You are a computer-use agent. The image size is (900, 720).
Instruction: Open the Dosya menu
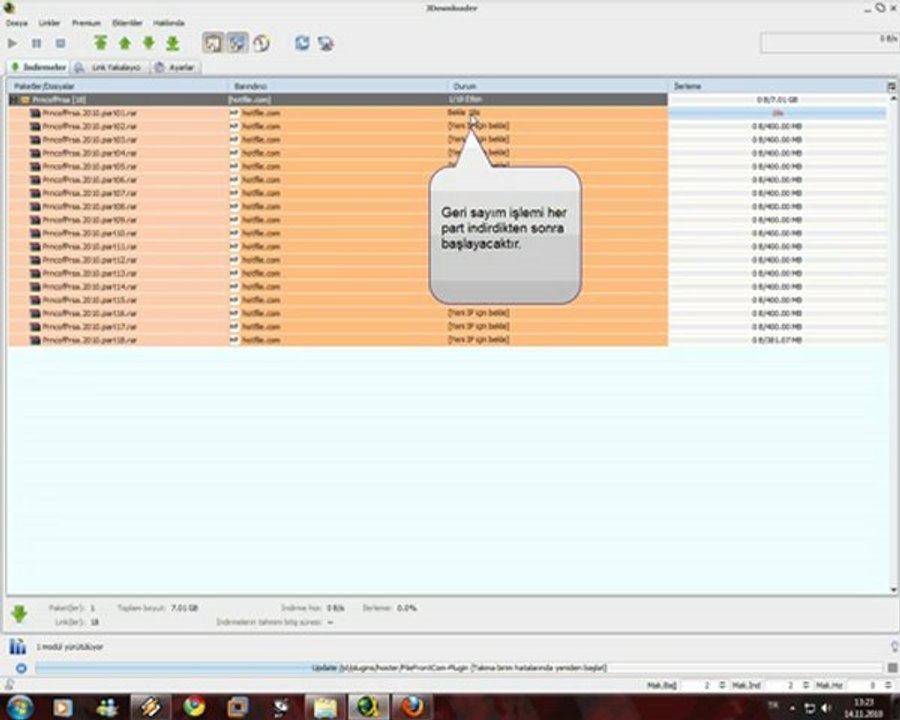(17, 23)
